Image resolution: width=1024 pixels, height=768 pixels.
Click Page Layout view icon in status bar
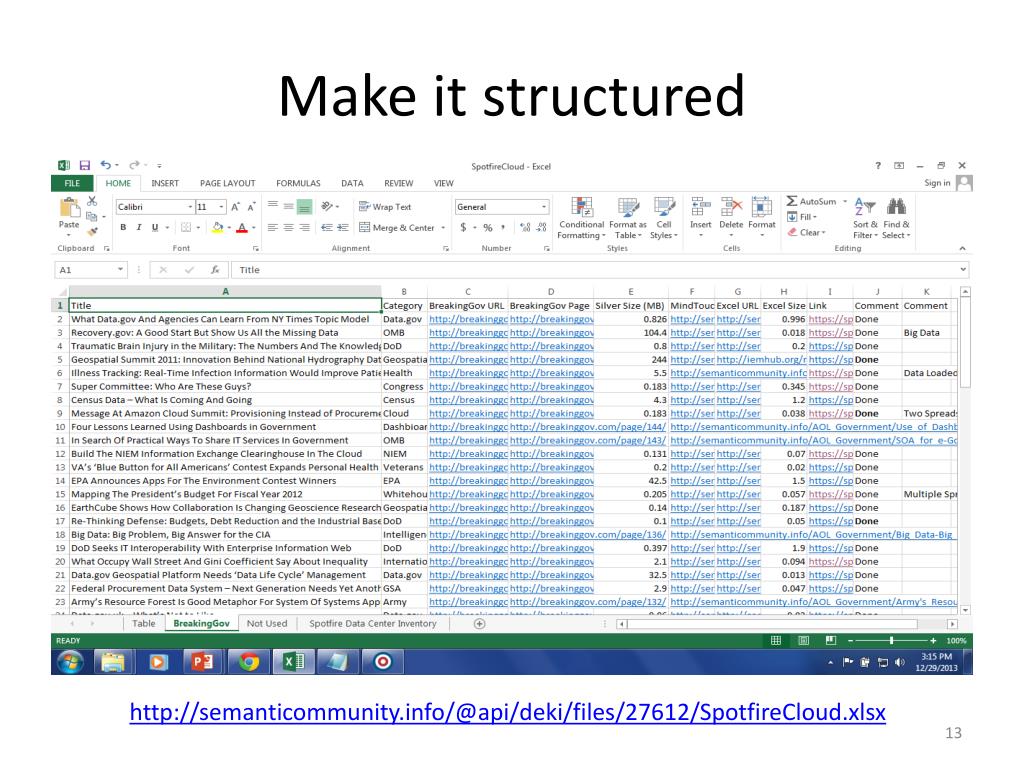point(803,641)
